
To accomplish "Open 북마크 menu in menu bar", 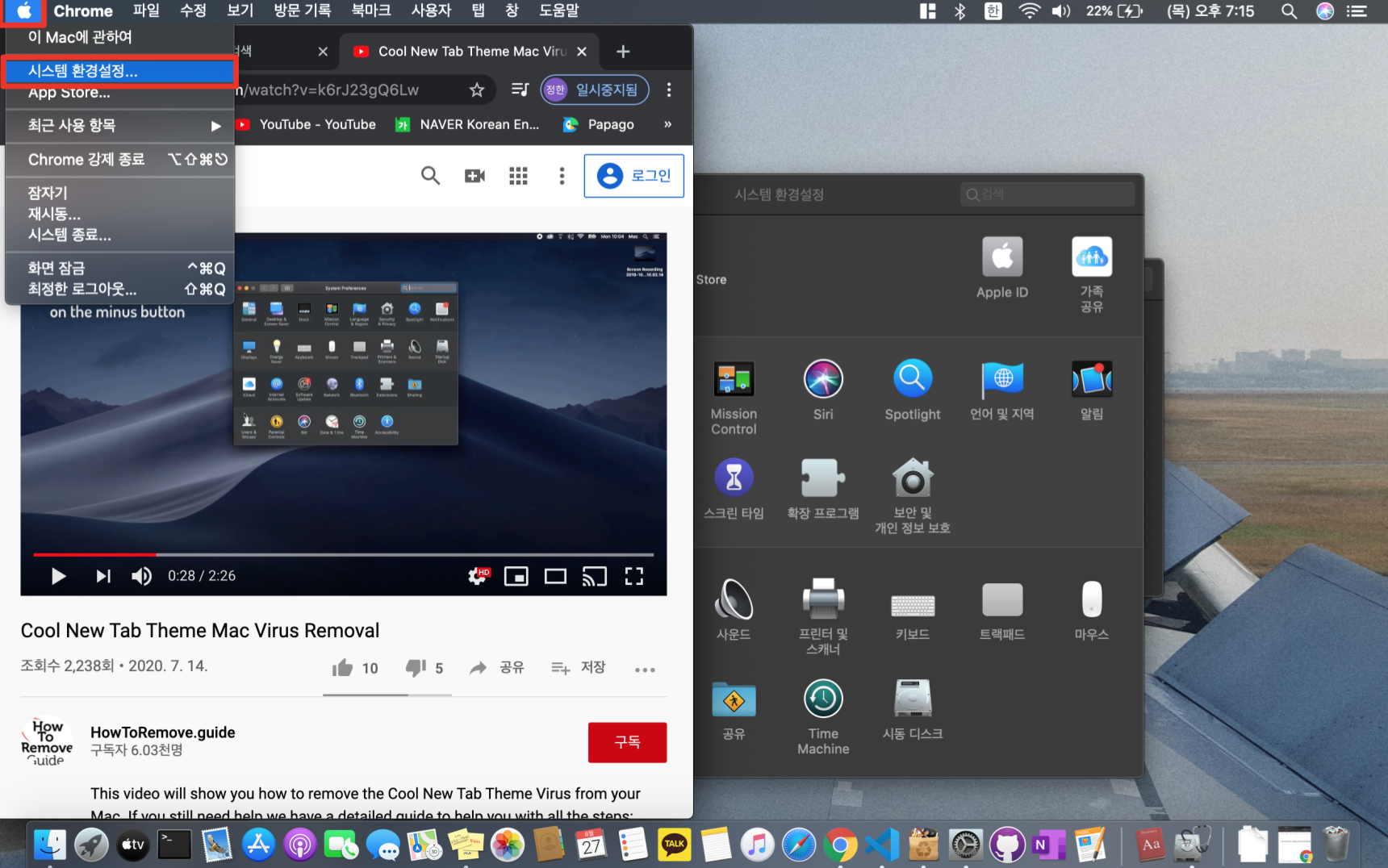I will (371, 10).
